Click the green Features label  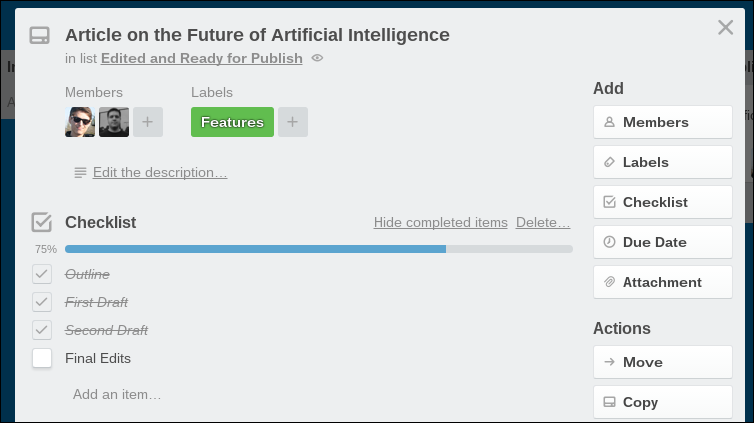tap(232, 122)
